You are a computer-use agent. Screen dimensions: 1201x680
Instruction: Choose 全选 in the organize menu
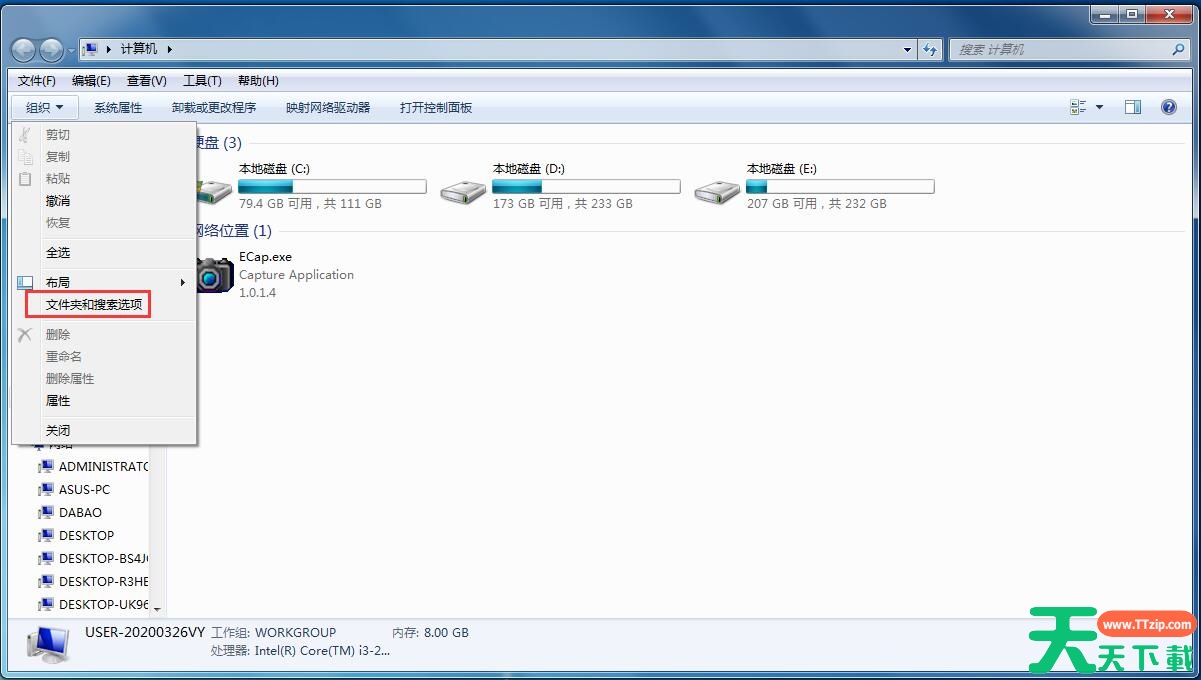click(58, 253)
